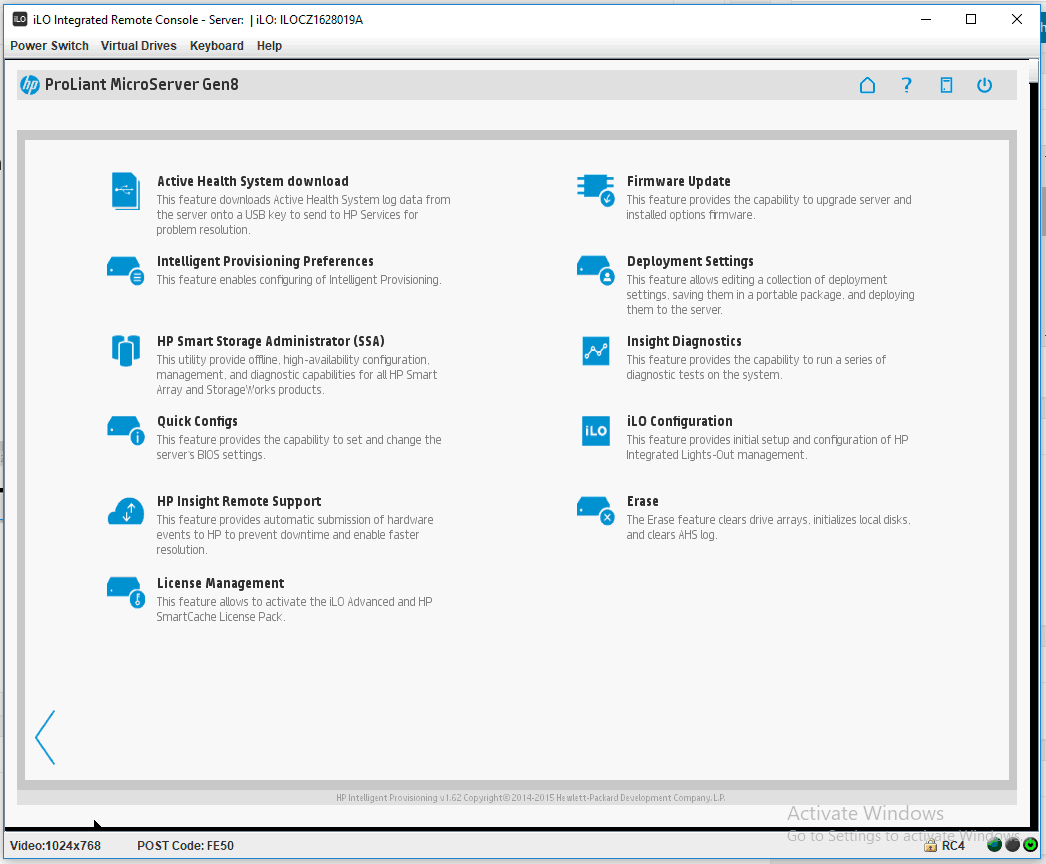
Task: Click the system information clipboard icon in header
Action: pyautogui.click(x=946, y=85)
